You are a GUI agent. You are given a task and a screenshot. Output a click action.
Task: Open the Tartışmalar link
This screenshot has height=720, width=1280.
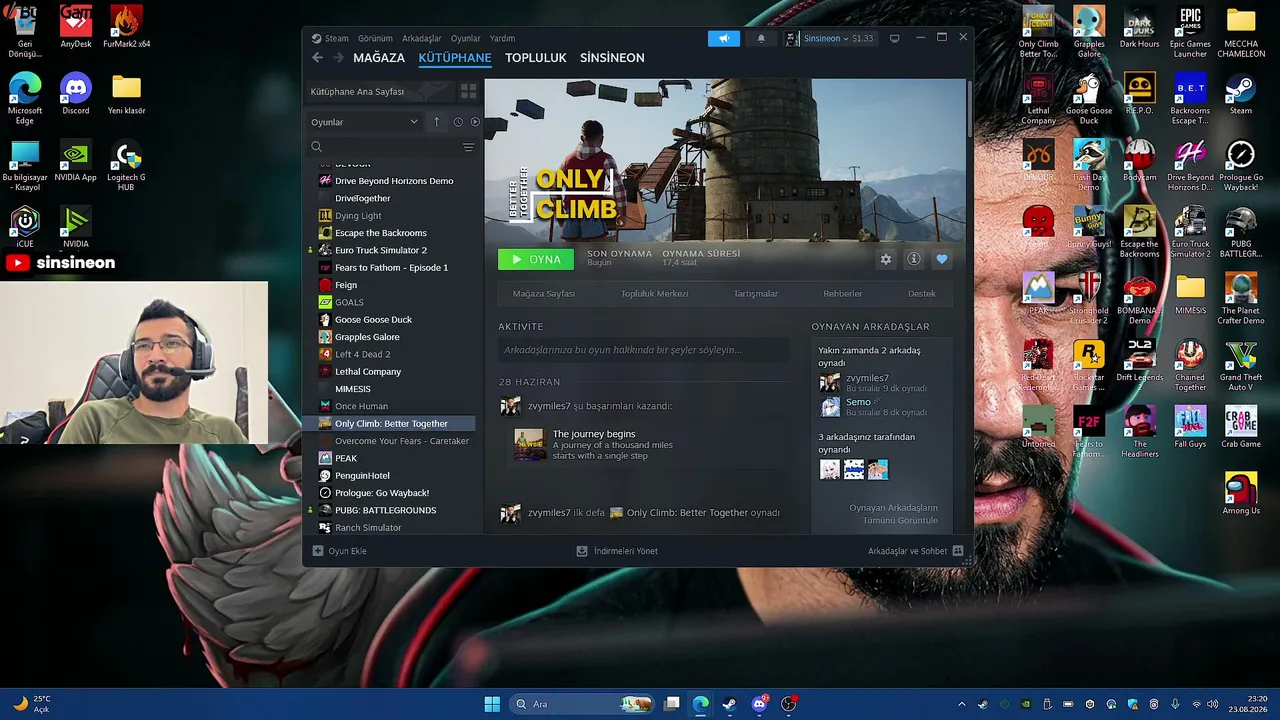click(x=756, y=294)
